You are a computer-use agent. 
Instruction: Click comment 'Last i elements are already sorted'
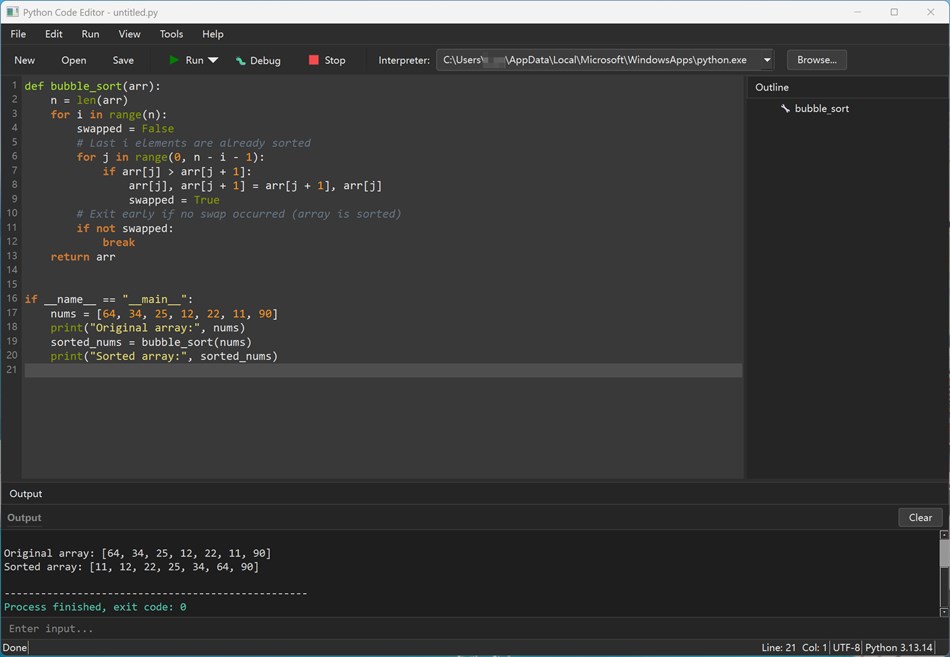click(x=193, y=143)
